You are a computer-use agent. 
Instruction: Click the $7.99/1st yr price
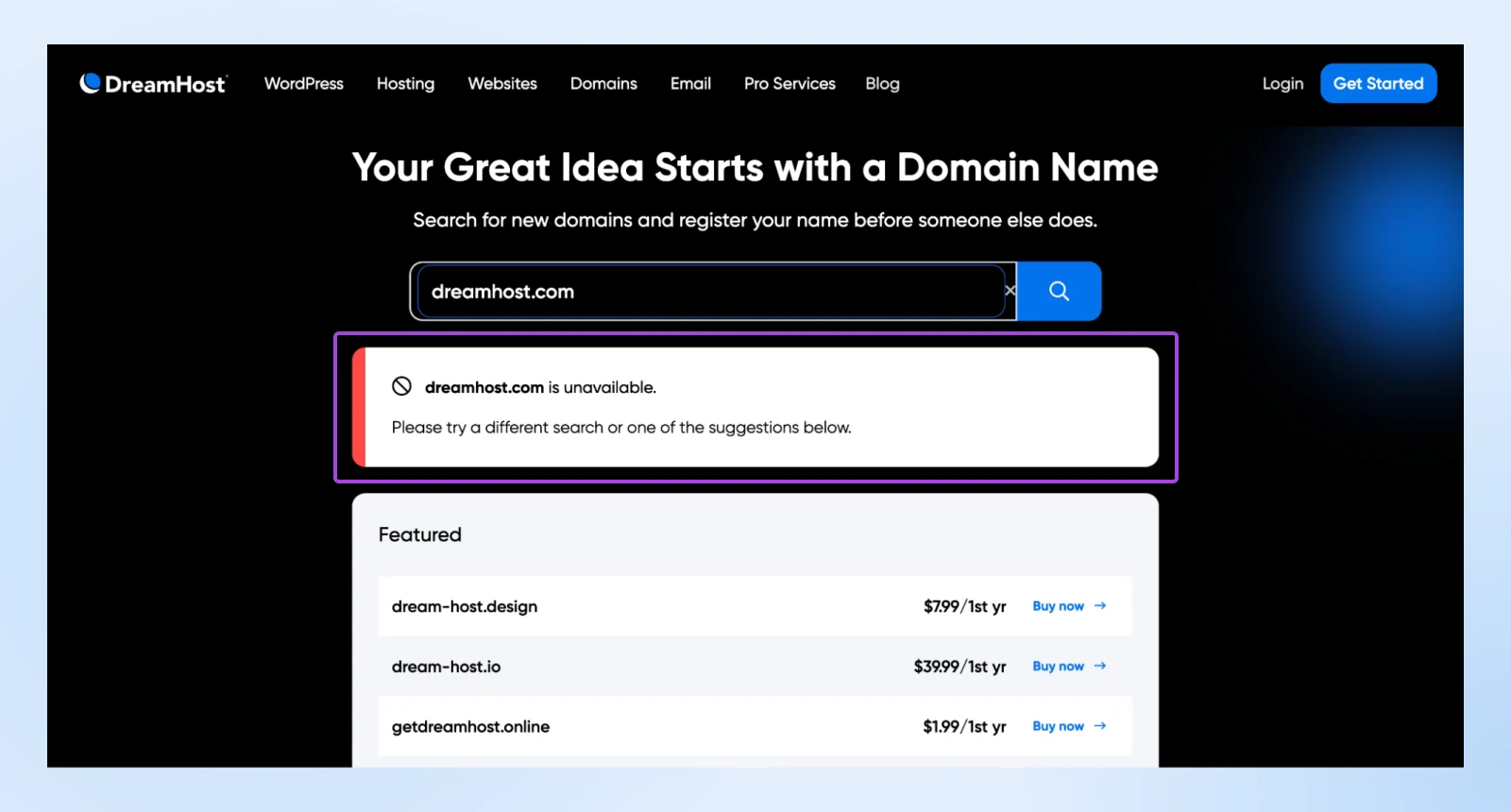click(x=964, y=606)
